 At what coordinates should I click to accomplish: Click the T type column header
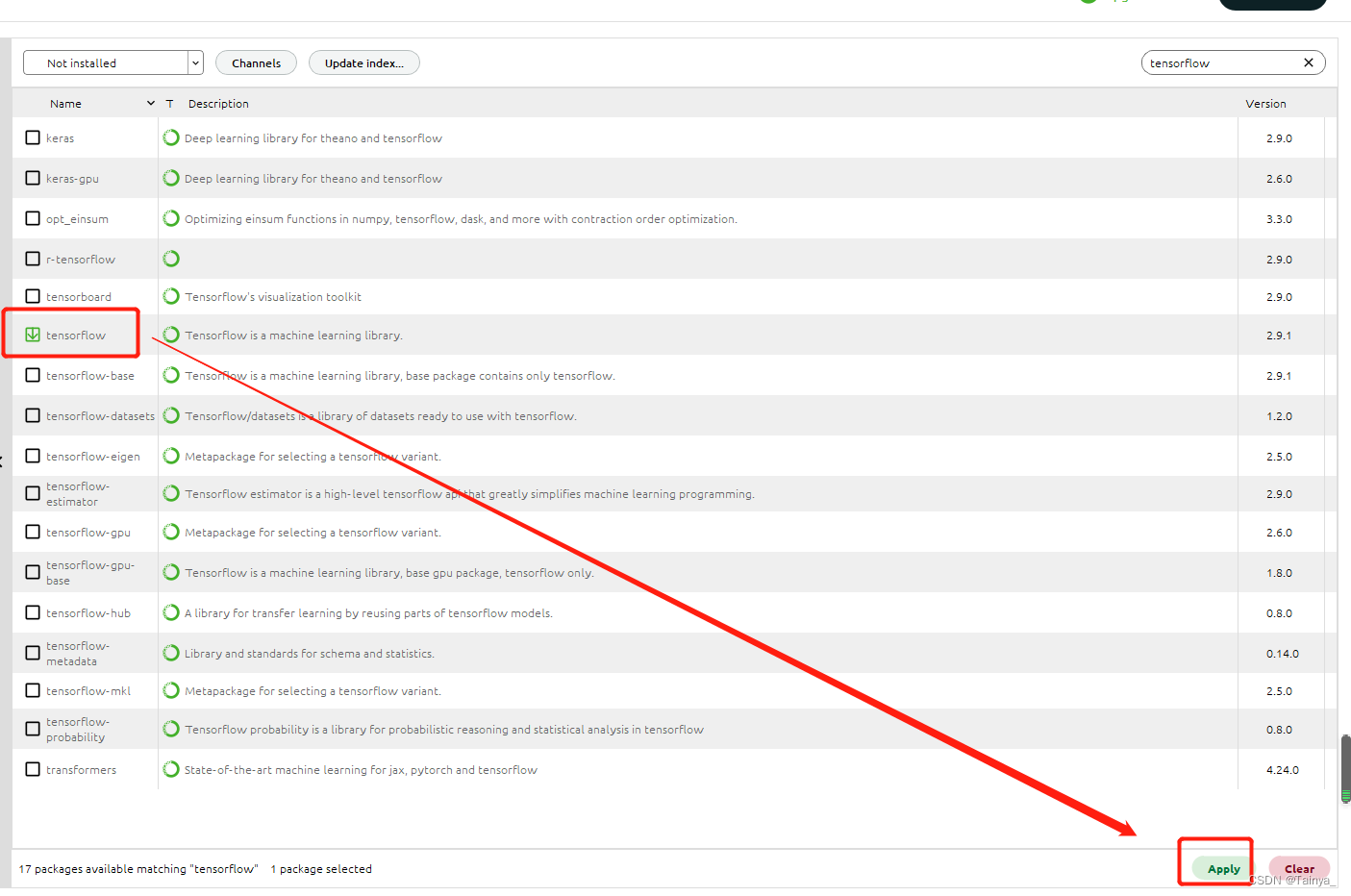(x=170, y=103)
